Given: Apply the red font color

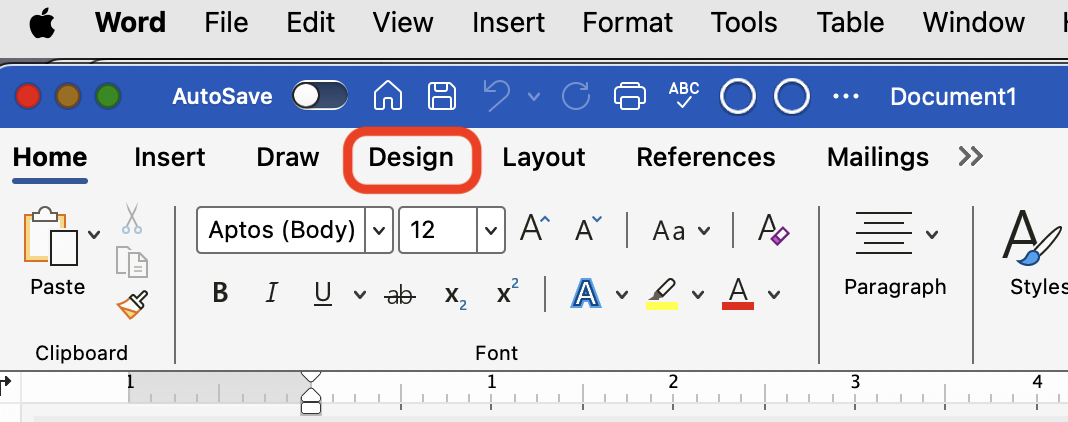Looking at the screenshot, I should click(x=738, y=294).
